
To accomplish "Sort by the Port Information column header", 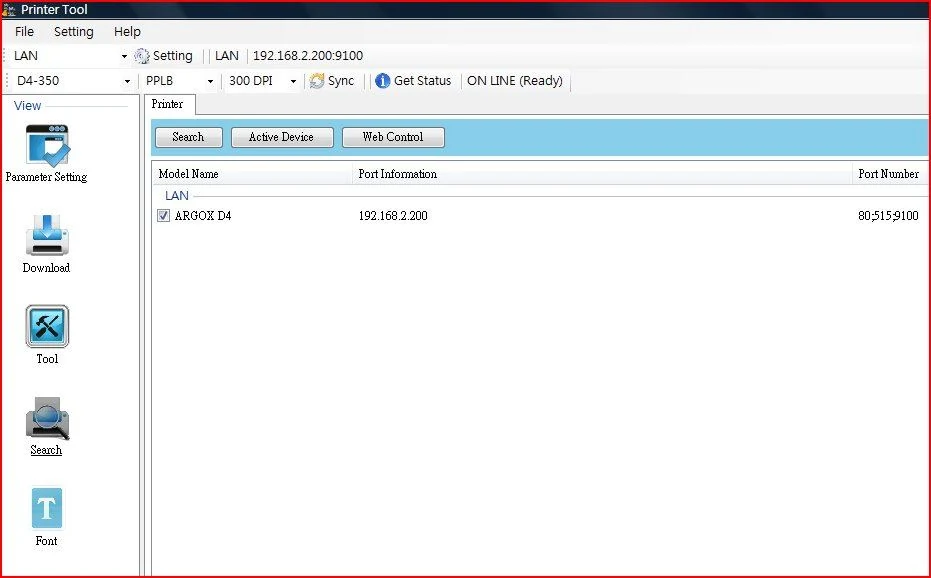I will click(602, 174).
